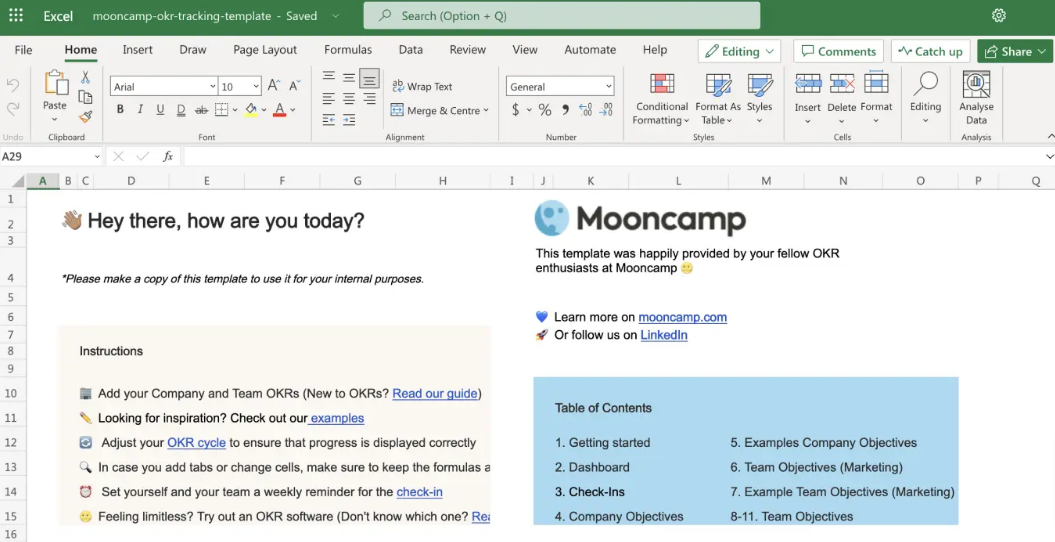
Task: Click the Undo arrow
Action: (13, 85)
